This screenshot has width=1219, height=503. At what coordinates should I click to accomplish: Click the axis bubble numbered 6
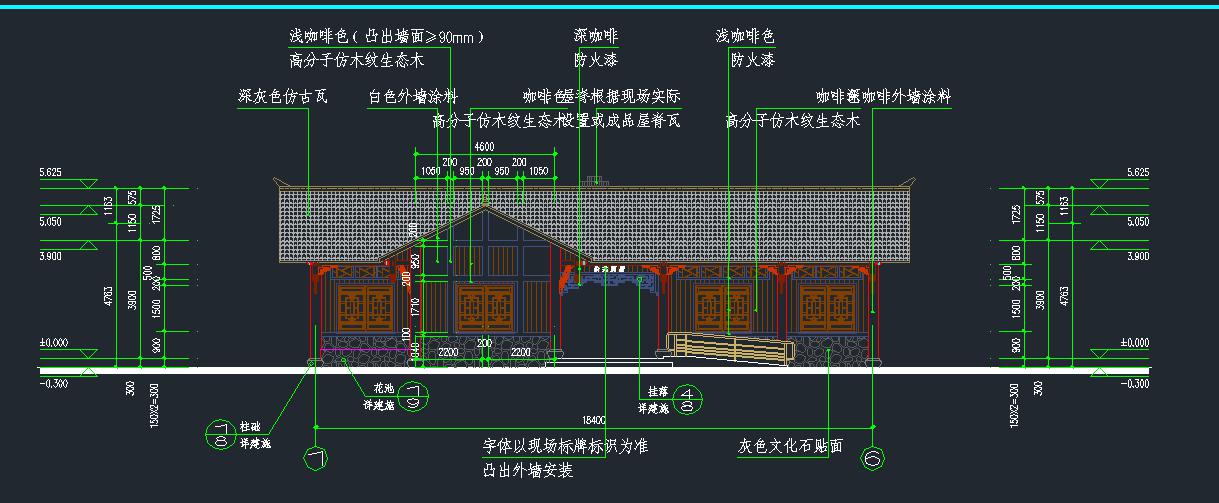(x=872, y=458)
